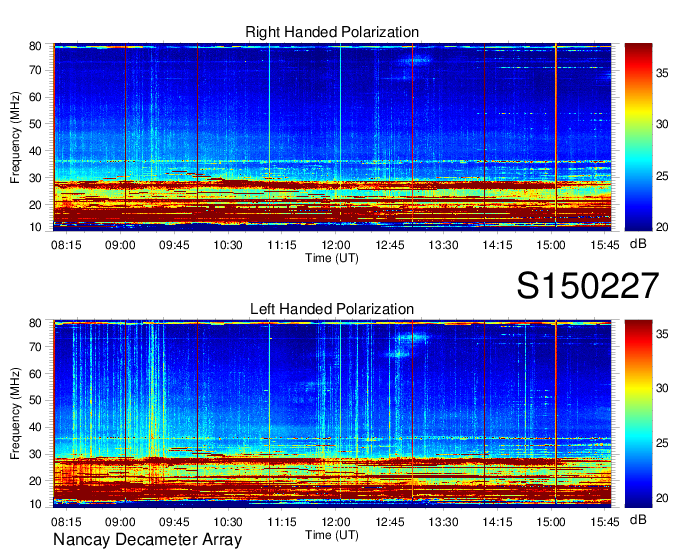
Task: Click 70 MHz tick of Right Handed plot
Action: (x=35, y=70)
